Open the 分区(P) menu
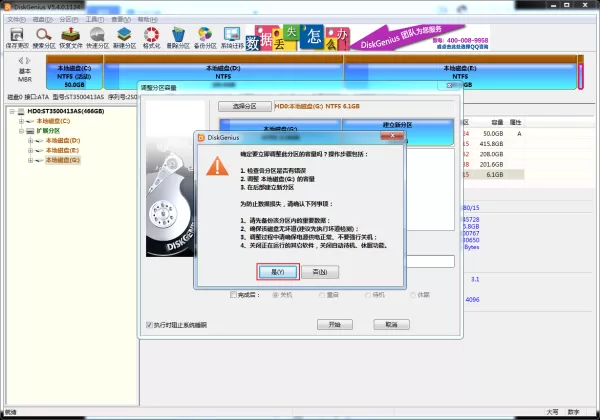 point(69,20)
